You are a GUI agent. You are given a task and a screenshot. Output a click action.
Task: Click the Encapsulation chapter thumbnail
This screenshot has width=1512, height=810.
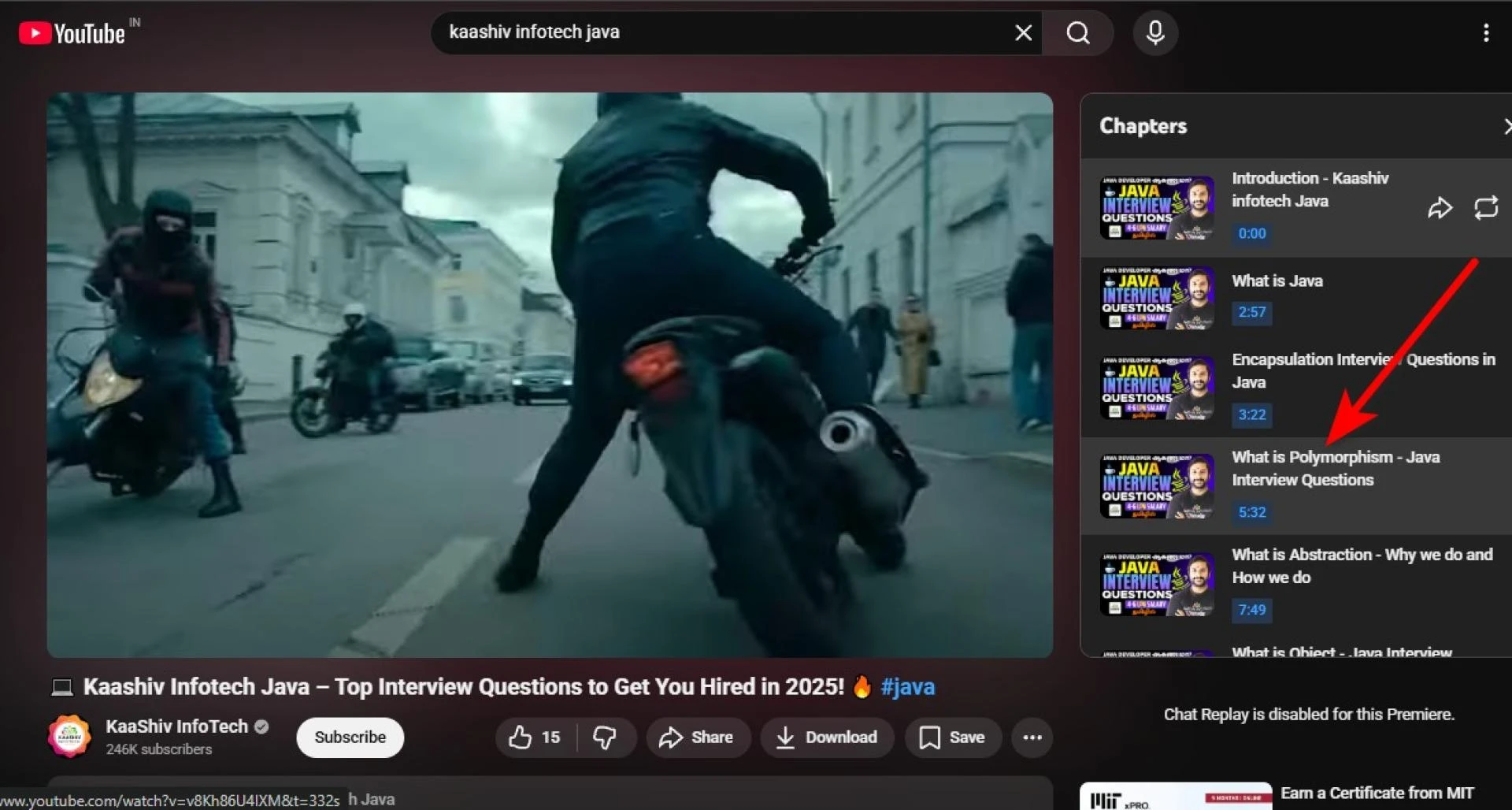[1156, 388]
